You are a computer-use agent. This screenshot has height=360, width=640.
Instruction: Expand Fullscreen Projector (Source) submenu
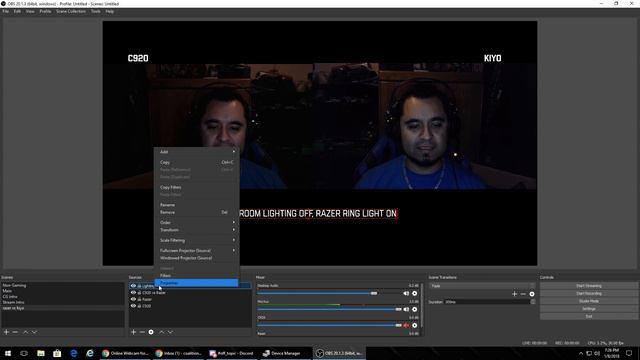click(196, 251)
